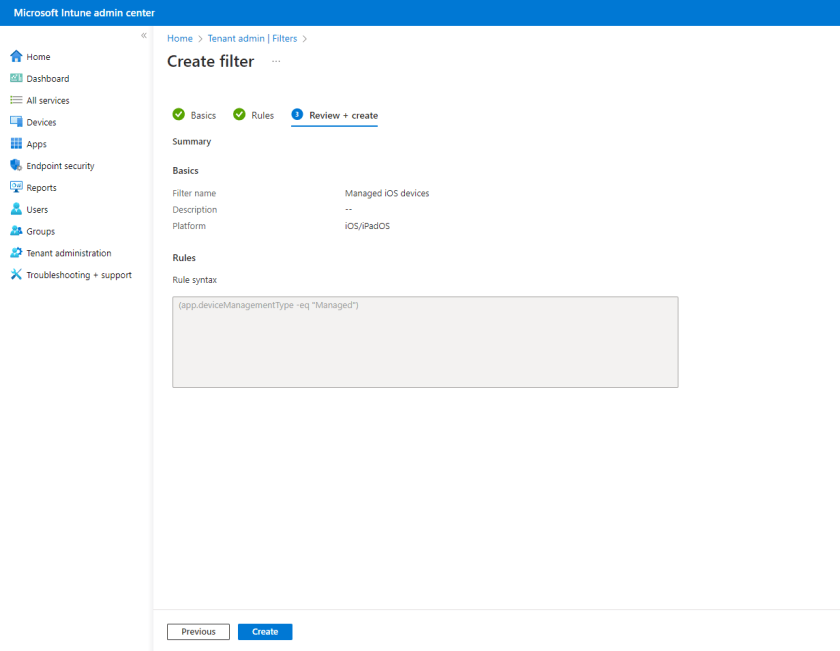Open Troubleshooting + support in the sidebar
Viewport: 840px width, 651px height.
point(79,275)
